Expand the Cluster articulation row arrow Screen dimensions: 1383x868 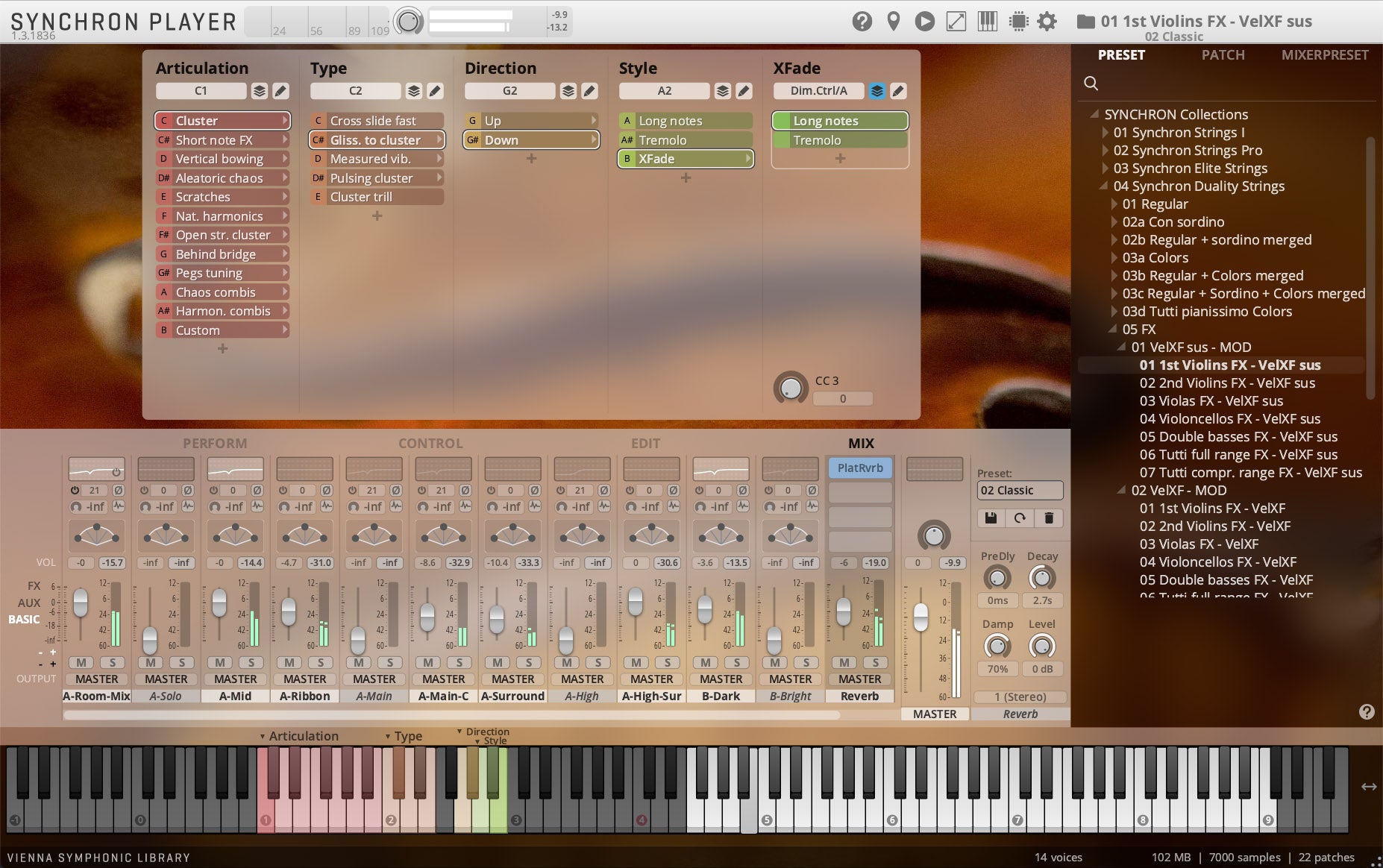point(286,120)
